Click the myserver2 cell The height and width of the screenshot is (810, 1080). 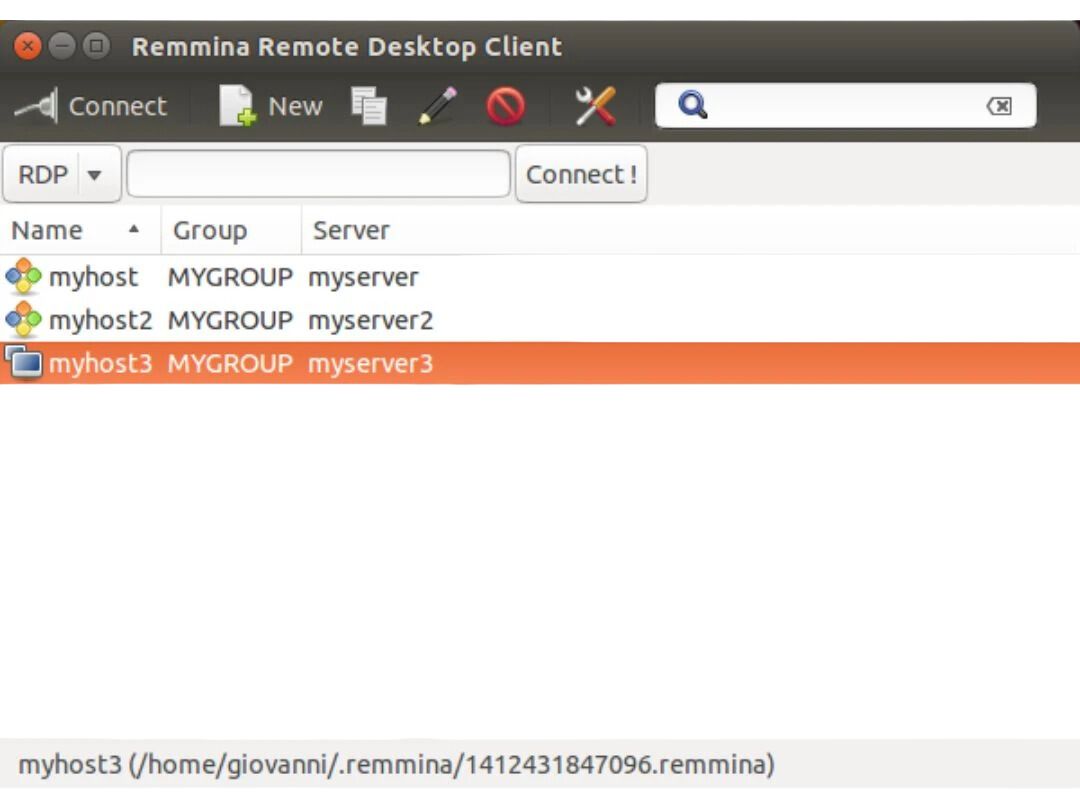[371, 321]
